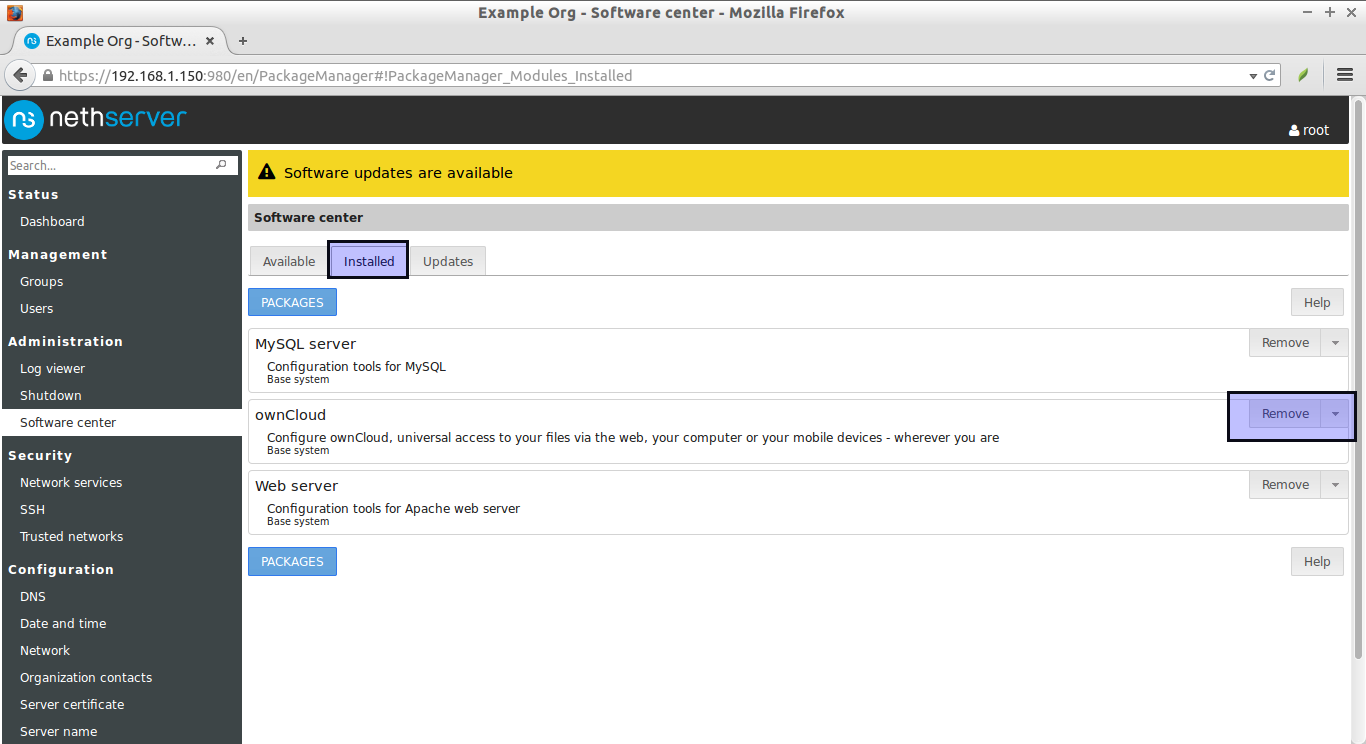This screenshot has height=744, width=1366.
Task: Switch to the Updates tab
Action: click(448, 261)
